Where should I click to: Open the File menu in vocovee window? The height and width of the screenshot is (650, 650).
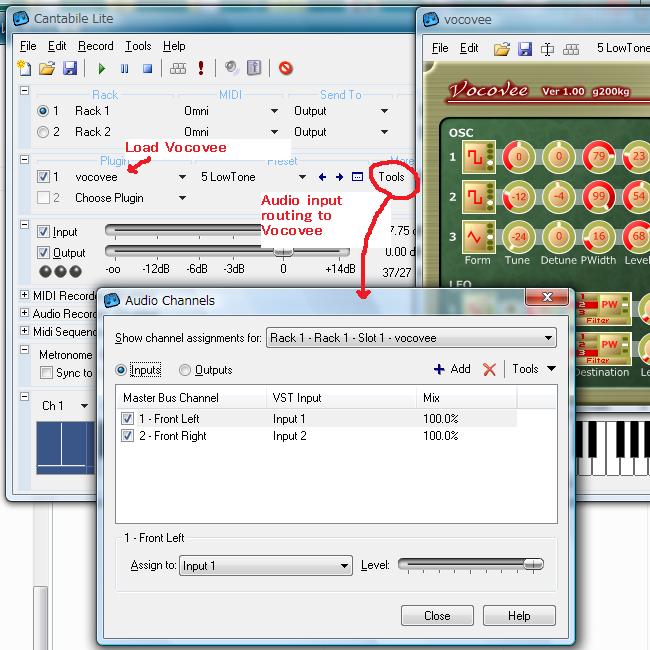[x=440, y=48]
